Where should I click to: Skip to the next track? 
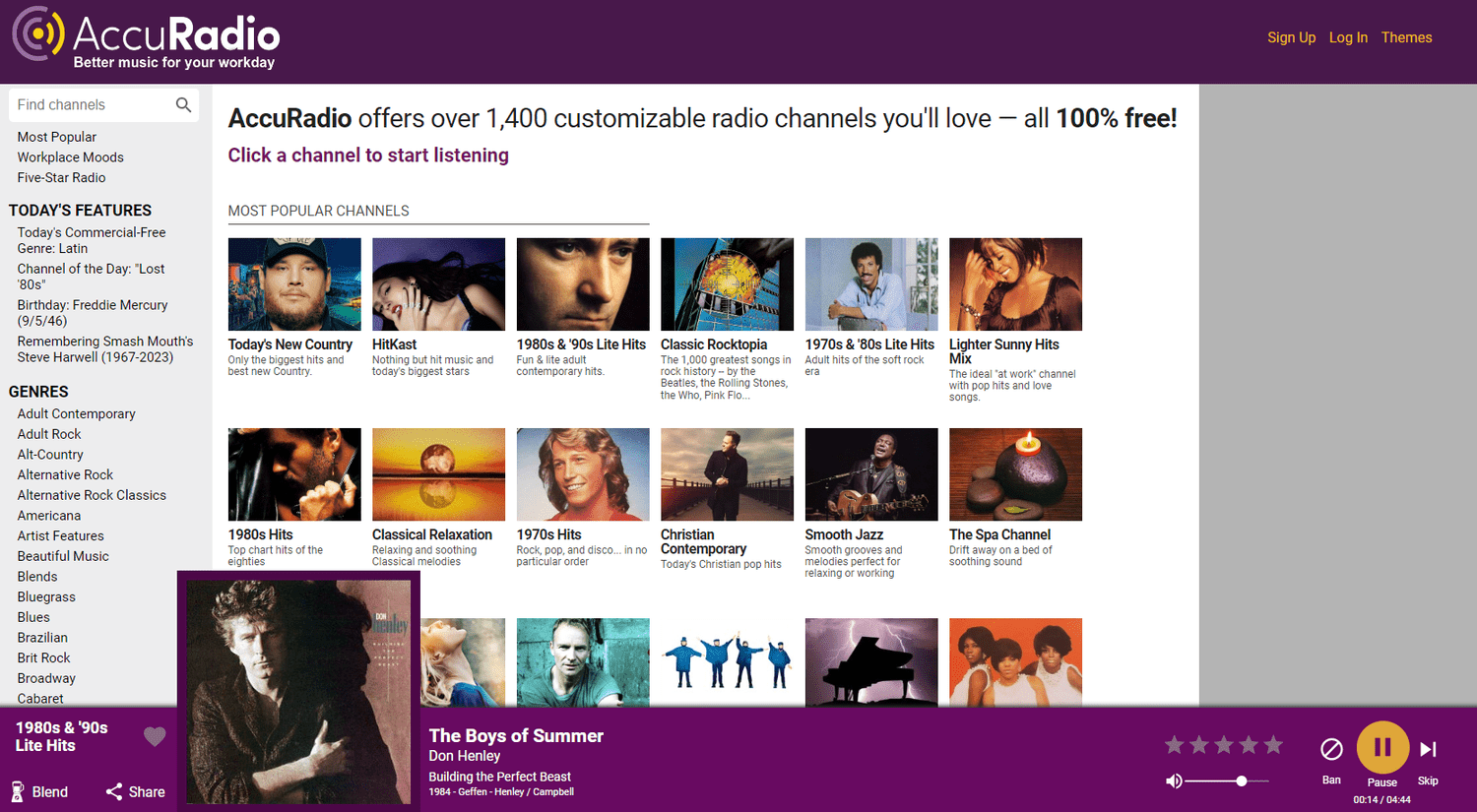tap(1428, 750)
